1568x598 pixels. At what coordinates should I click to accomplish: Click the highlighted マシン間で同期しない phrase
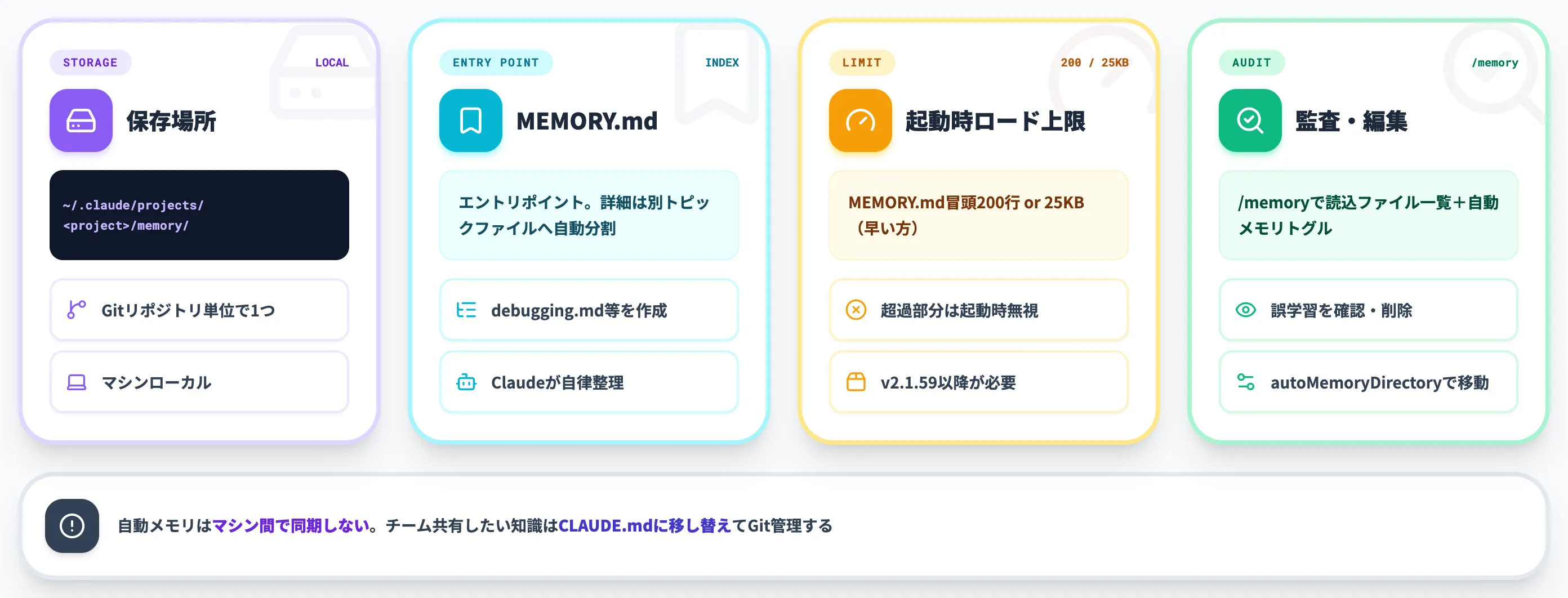(x=291, y=525)
